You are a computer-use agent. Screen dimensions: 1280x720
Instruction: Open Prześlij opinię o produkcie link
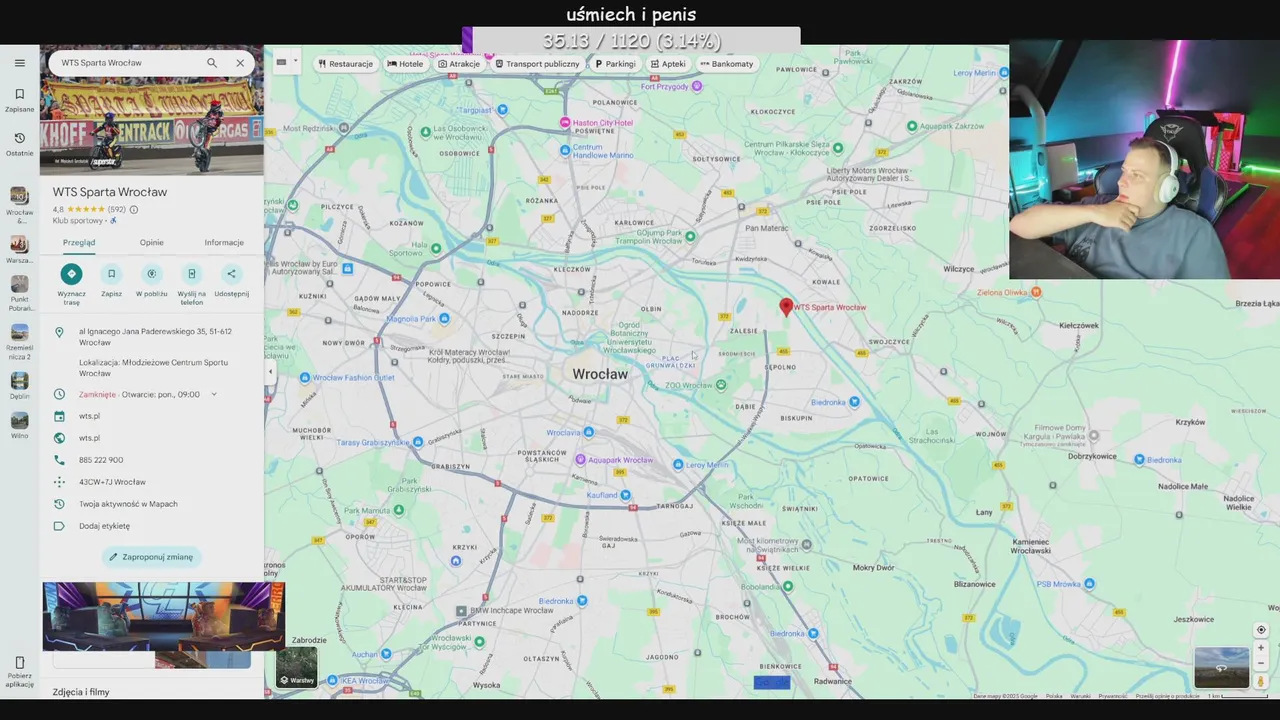[1168, 696]
